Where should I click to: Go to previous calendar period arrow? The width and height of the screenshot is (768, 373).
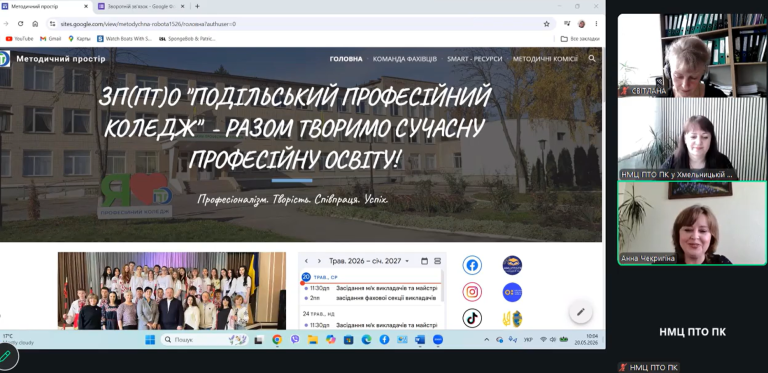click(x=306, y=261)
